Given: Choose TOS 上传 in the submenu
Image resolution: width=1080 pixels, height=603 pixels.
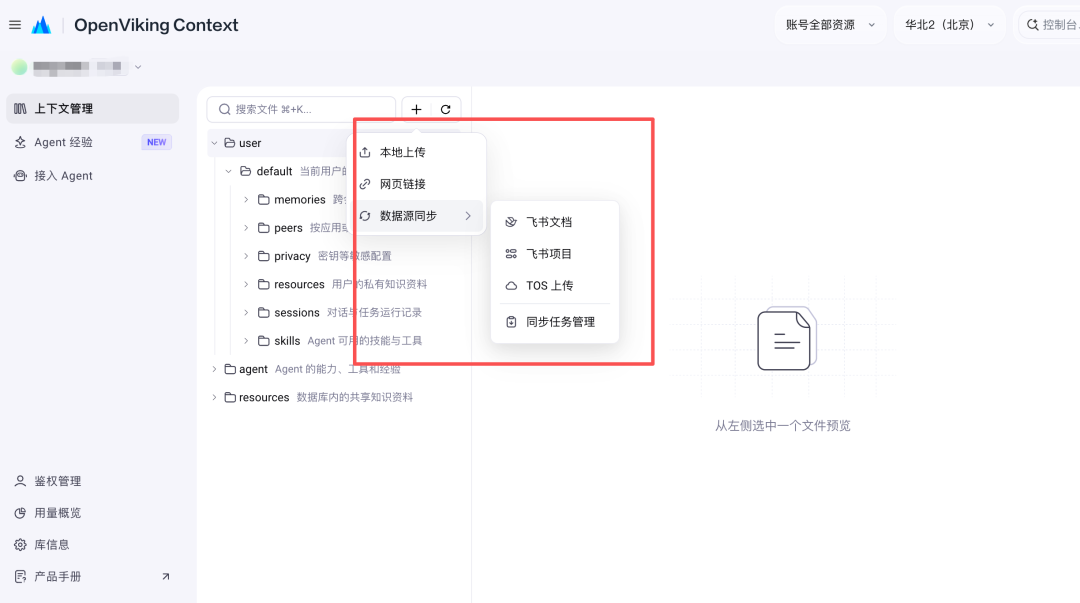Looking at the screenshot, I should pyautogui.click(x=554, y=285).
